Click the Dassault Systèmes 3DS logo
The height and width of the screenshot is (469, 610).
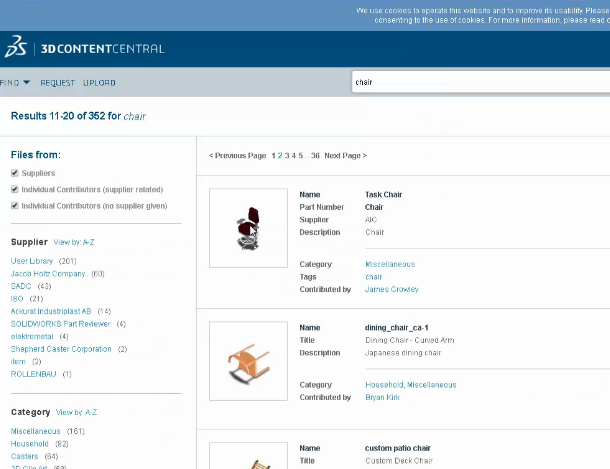16,47
